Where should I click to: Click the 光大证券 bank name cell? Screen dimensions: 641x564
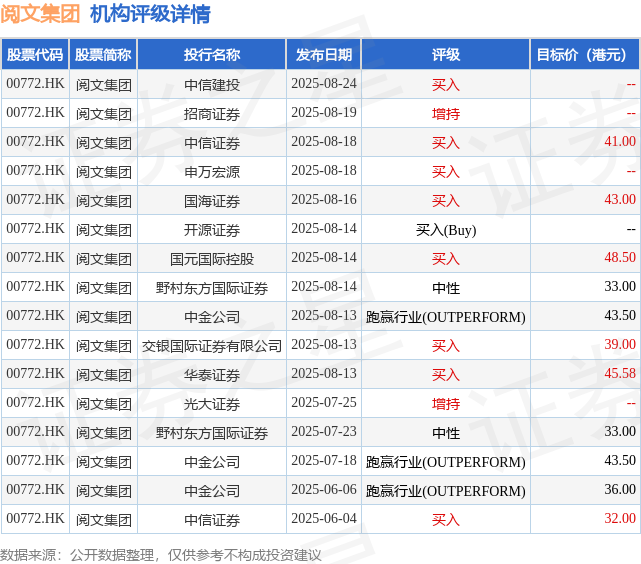[x=212, y=404]
